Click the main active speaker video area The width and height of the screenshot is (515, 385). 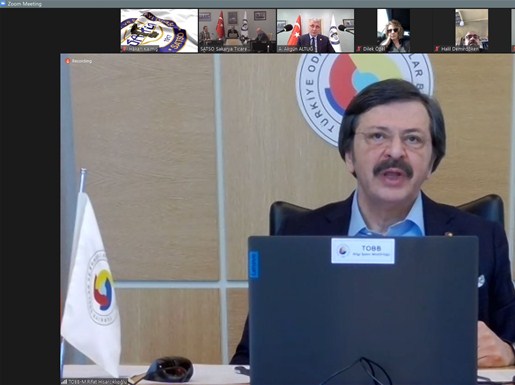point(287,219)
